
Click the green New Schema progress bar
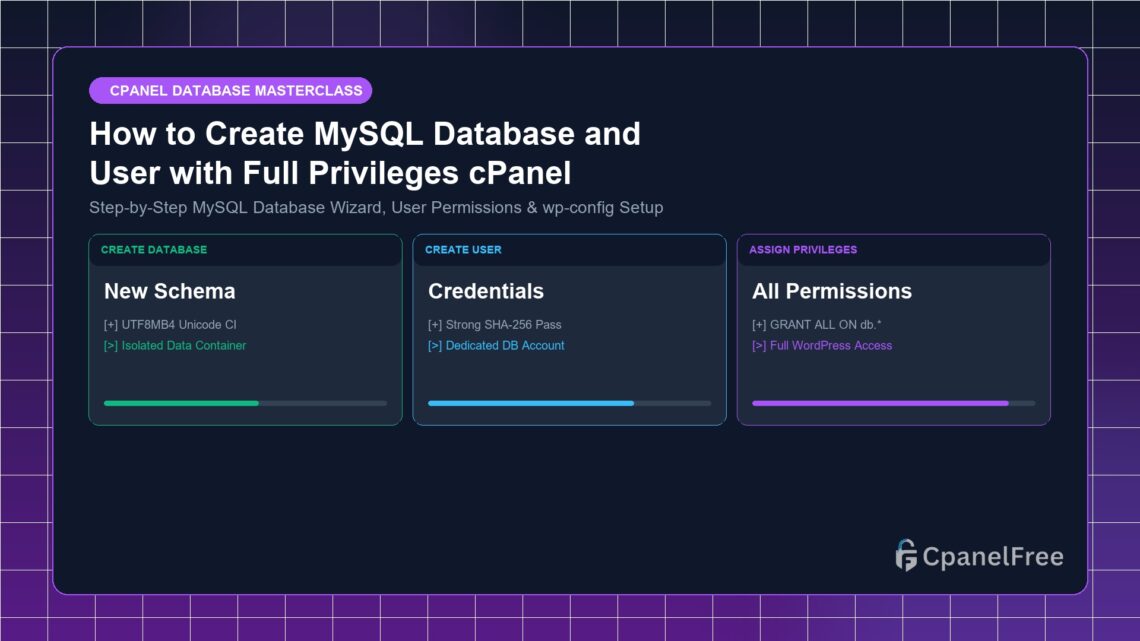click(x=245, y=403)
